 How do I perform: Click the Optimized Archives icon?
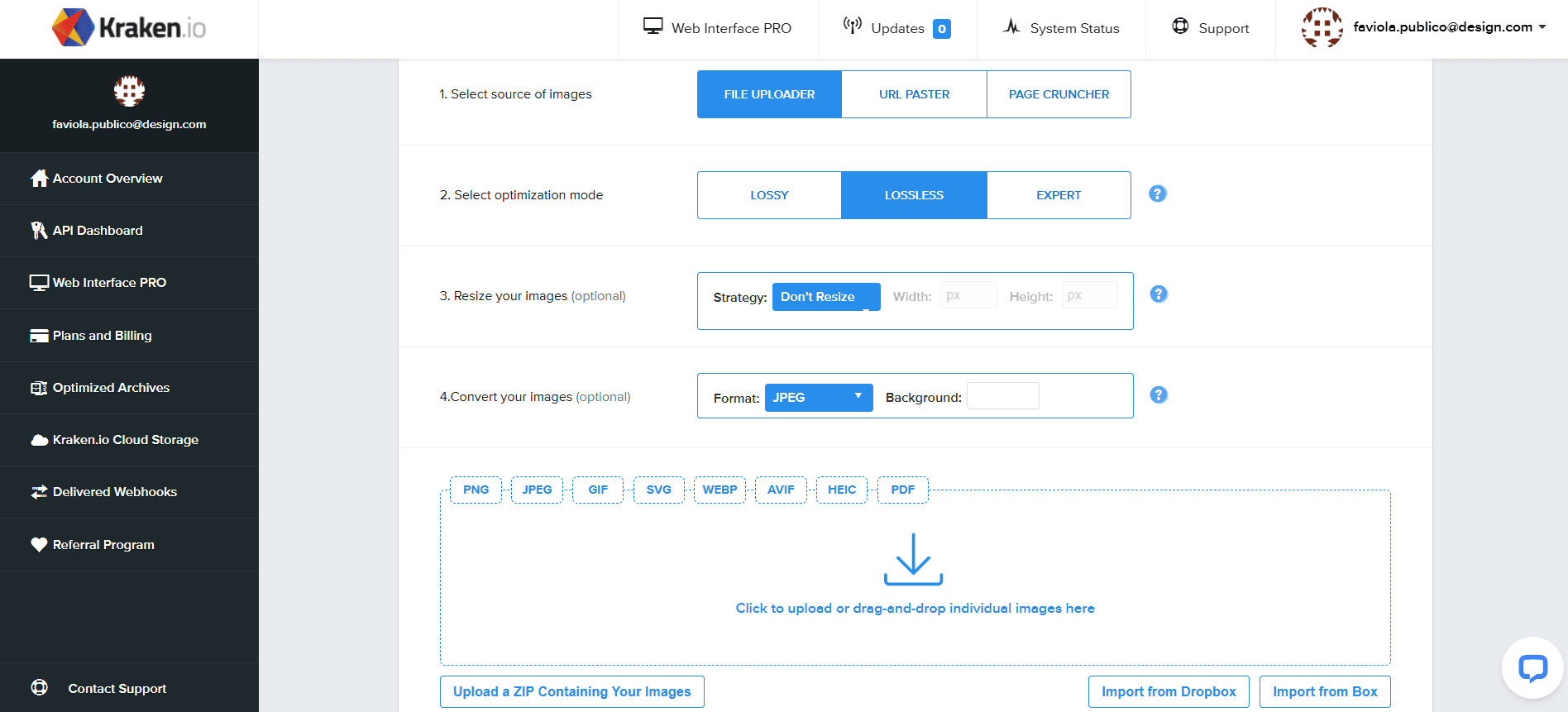click(39, 388)
